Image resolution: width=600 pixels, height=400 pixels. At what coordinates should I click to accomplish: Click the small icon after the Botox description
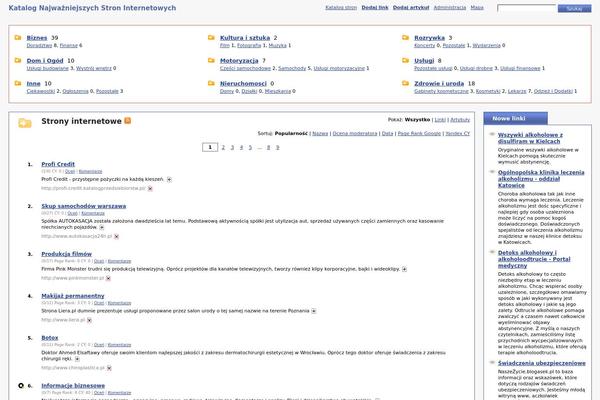pos(77,359)
